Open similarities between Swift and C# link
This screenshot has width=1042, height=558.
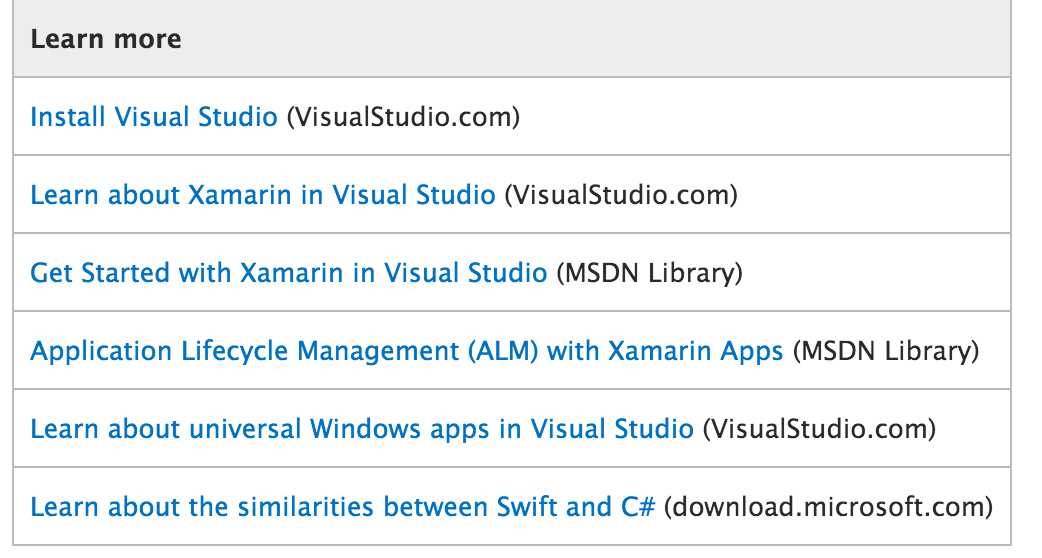[x=343, y=507]
